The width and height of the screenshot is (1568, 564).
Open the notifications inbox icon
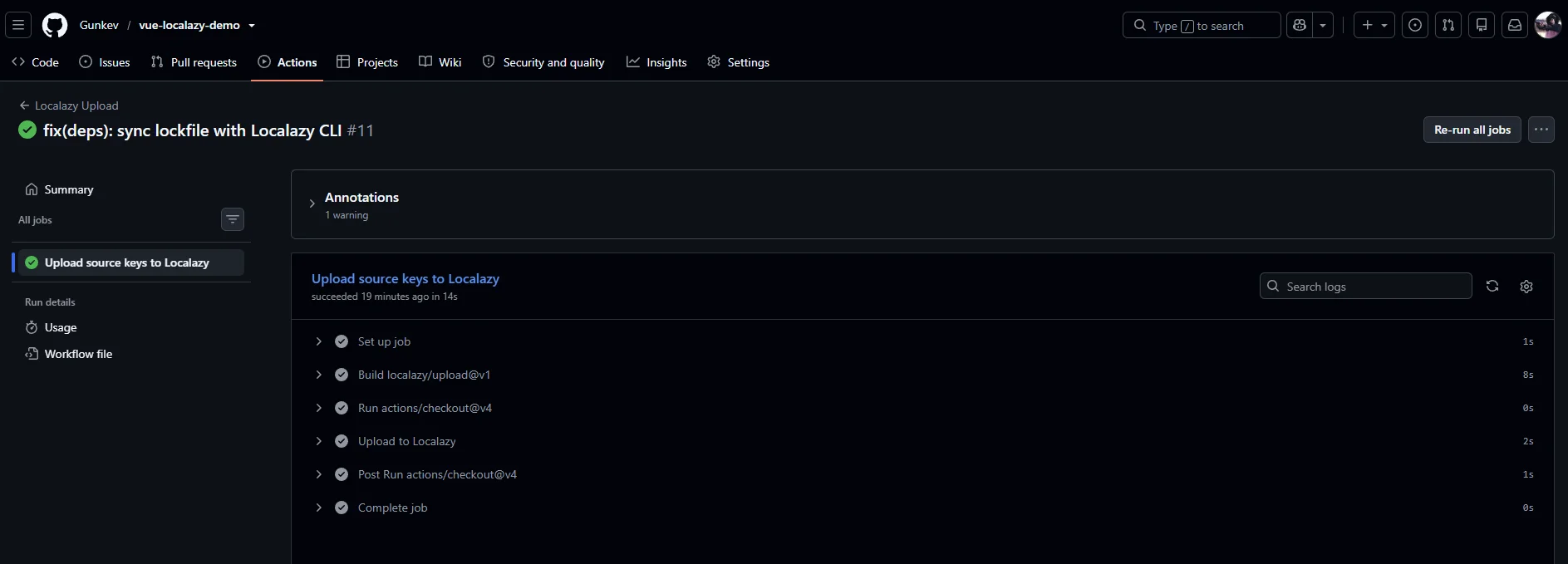click(x=1515, y=25)
